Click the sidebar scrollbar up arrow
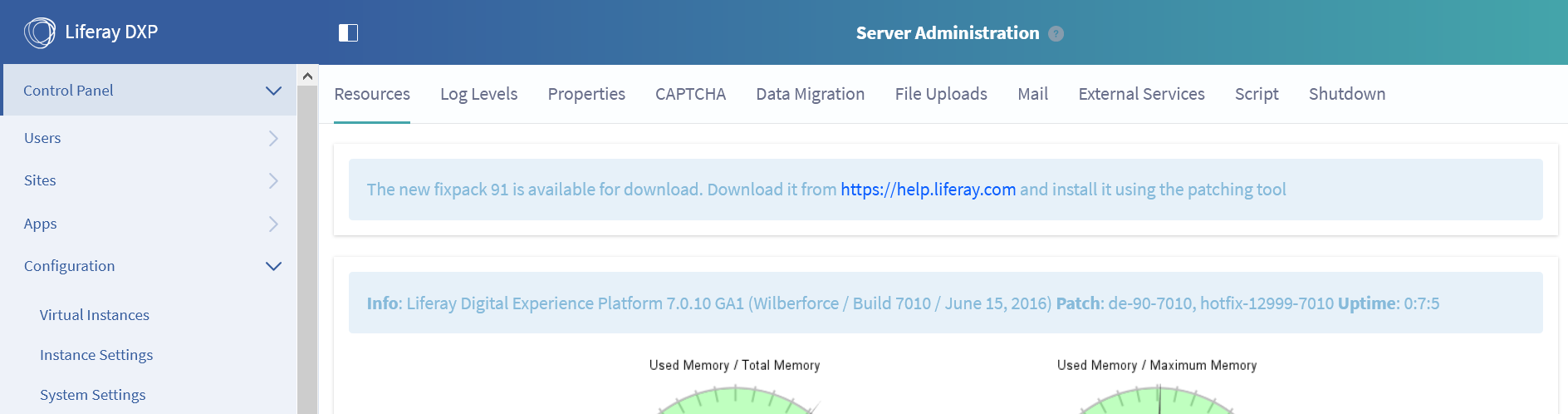 (307, 76)
